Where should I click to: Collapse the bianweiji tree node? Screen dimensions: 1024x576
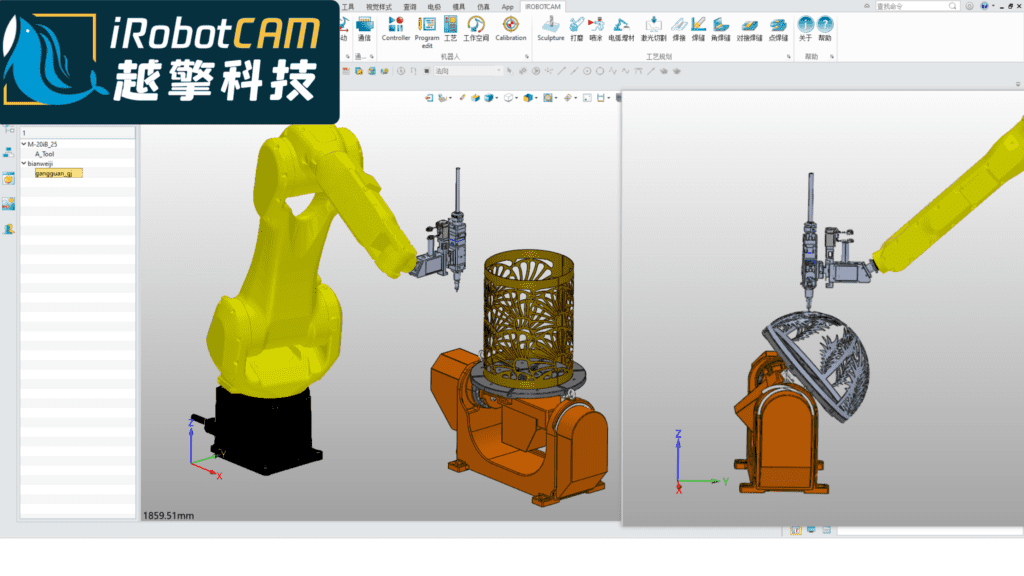click(x=24, y=163)
